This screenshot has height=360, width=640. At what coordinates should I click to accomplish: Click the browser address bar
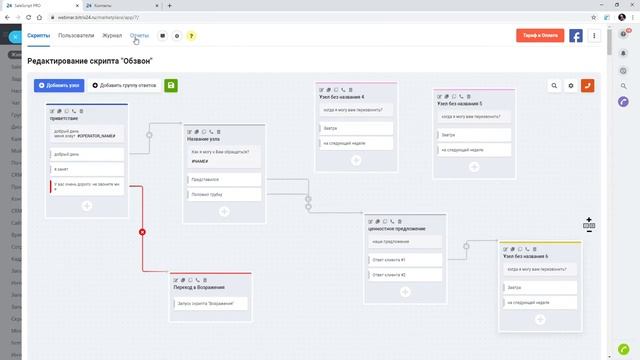click(x=318, y=18)
